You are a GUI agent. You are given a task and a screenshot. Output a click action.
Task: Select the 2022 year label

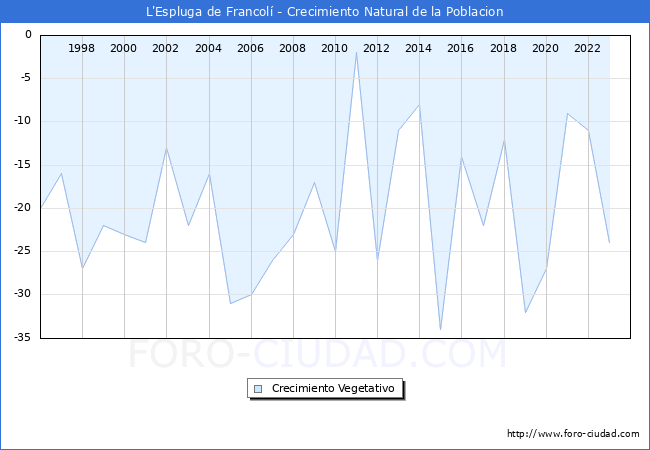587,48
